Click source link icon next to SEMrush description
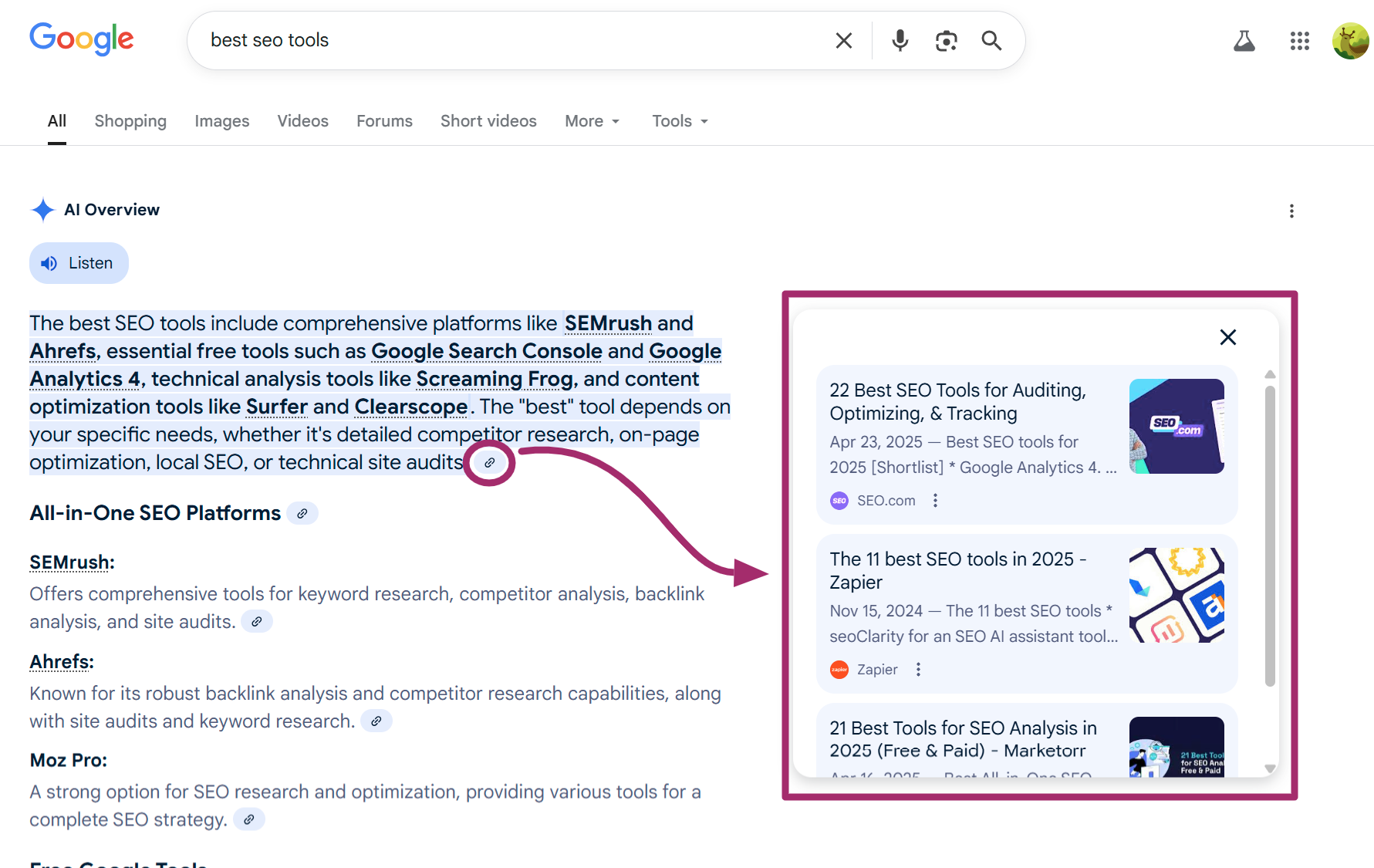 coord(257,621)
